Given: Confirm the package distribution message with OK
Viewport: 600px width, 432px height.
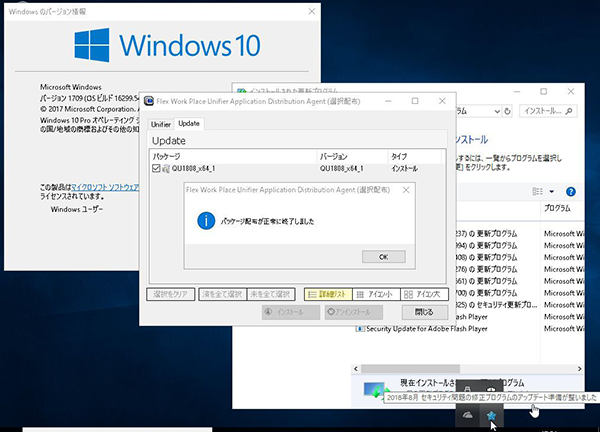Looking at the screenshot, I should pos(384,257).
